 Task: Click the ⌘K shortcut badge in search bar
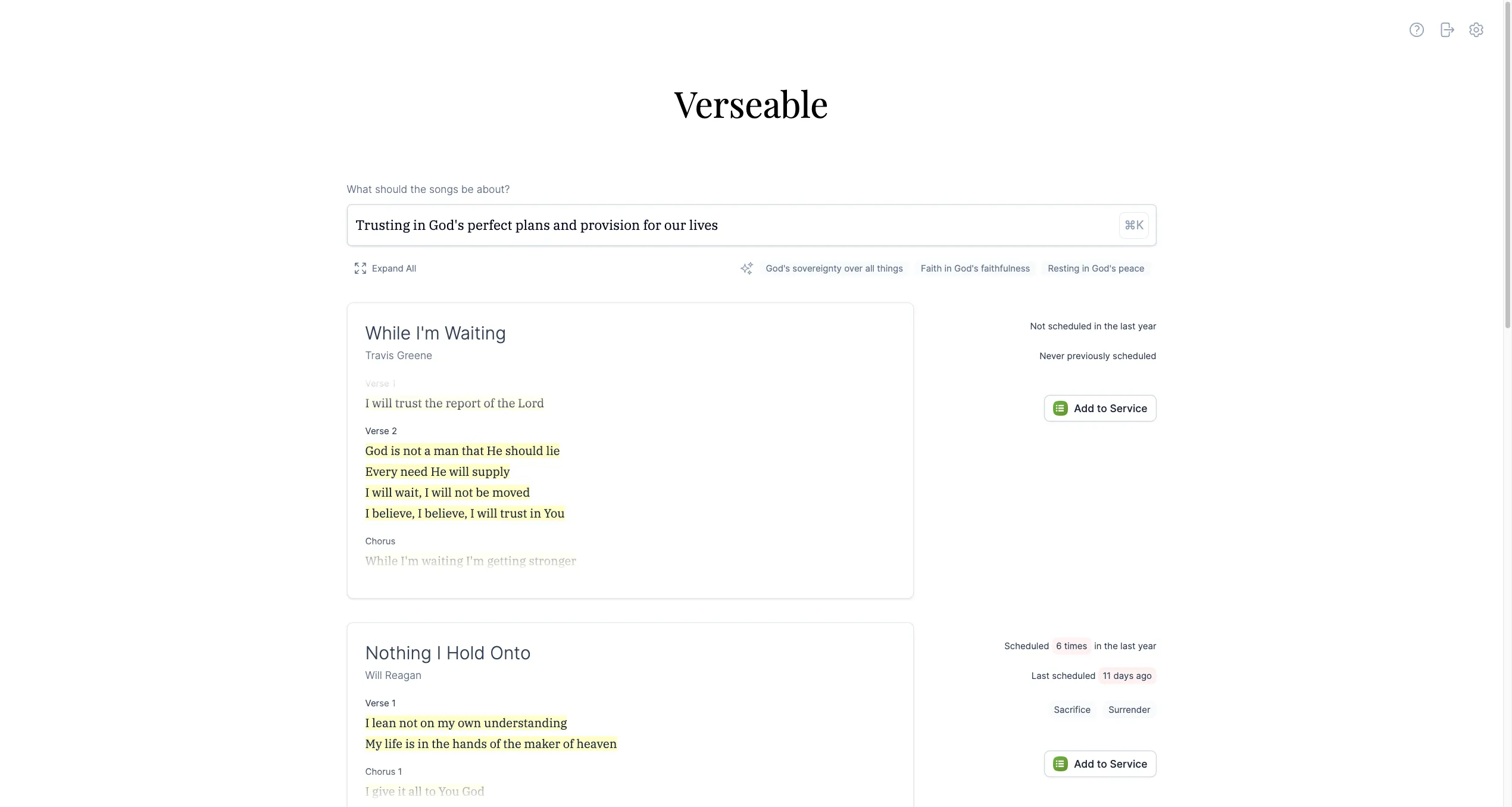[x=1133, y=225]
